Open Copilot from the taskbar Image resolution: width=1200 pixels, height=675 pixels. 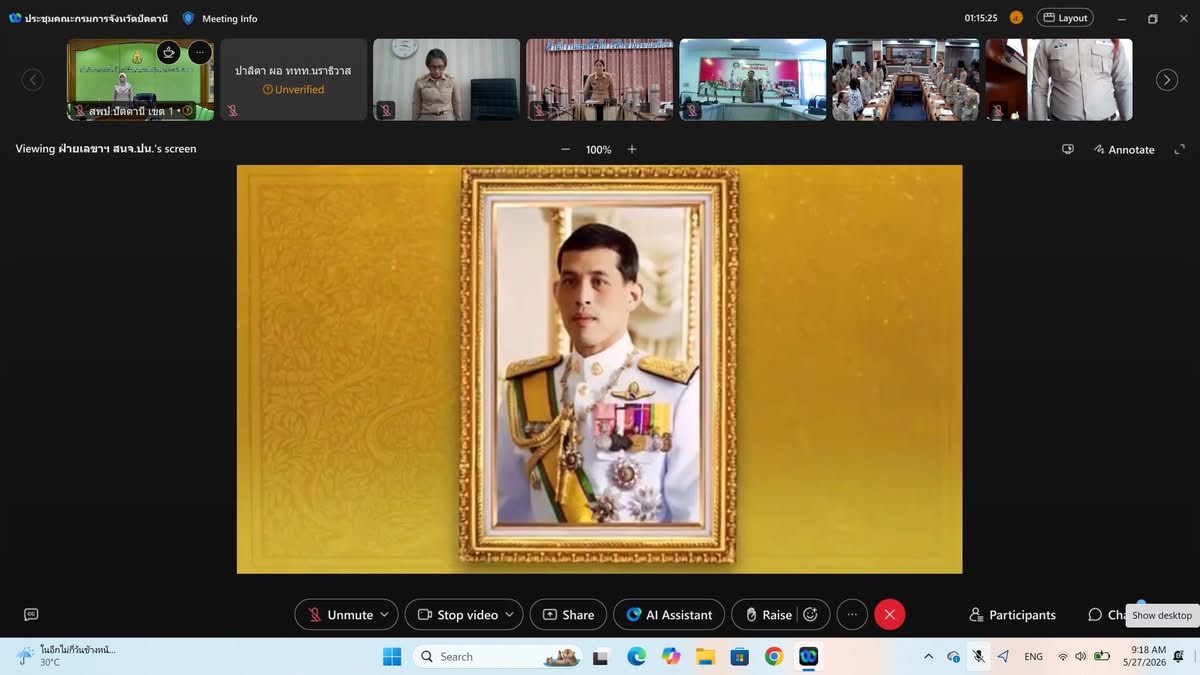tap(670, 656)
